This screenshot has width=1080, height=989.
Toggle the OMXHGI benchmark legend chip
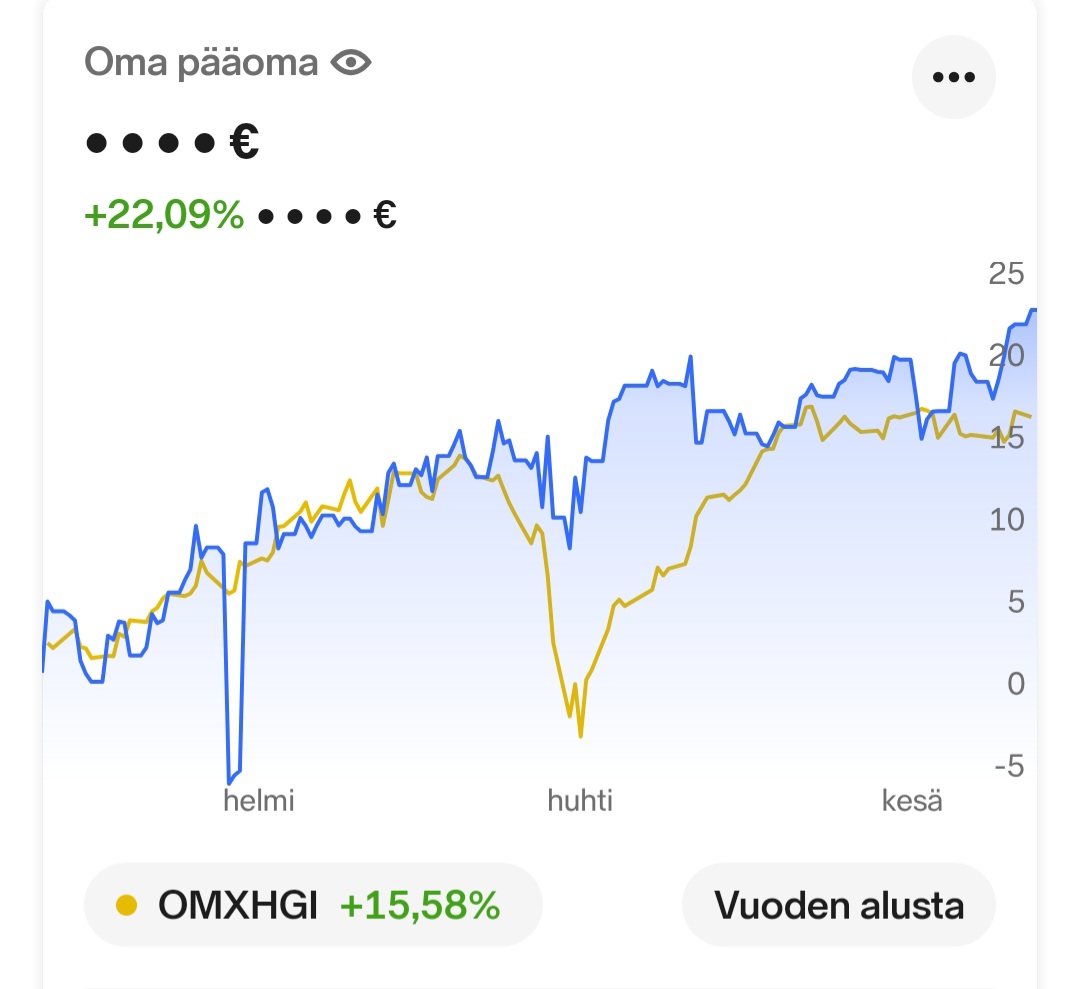coord(315,904)
